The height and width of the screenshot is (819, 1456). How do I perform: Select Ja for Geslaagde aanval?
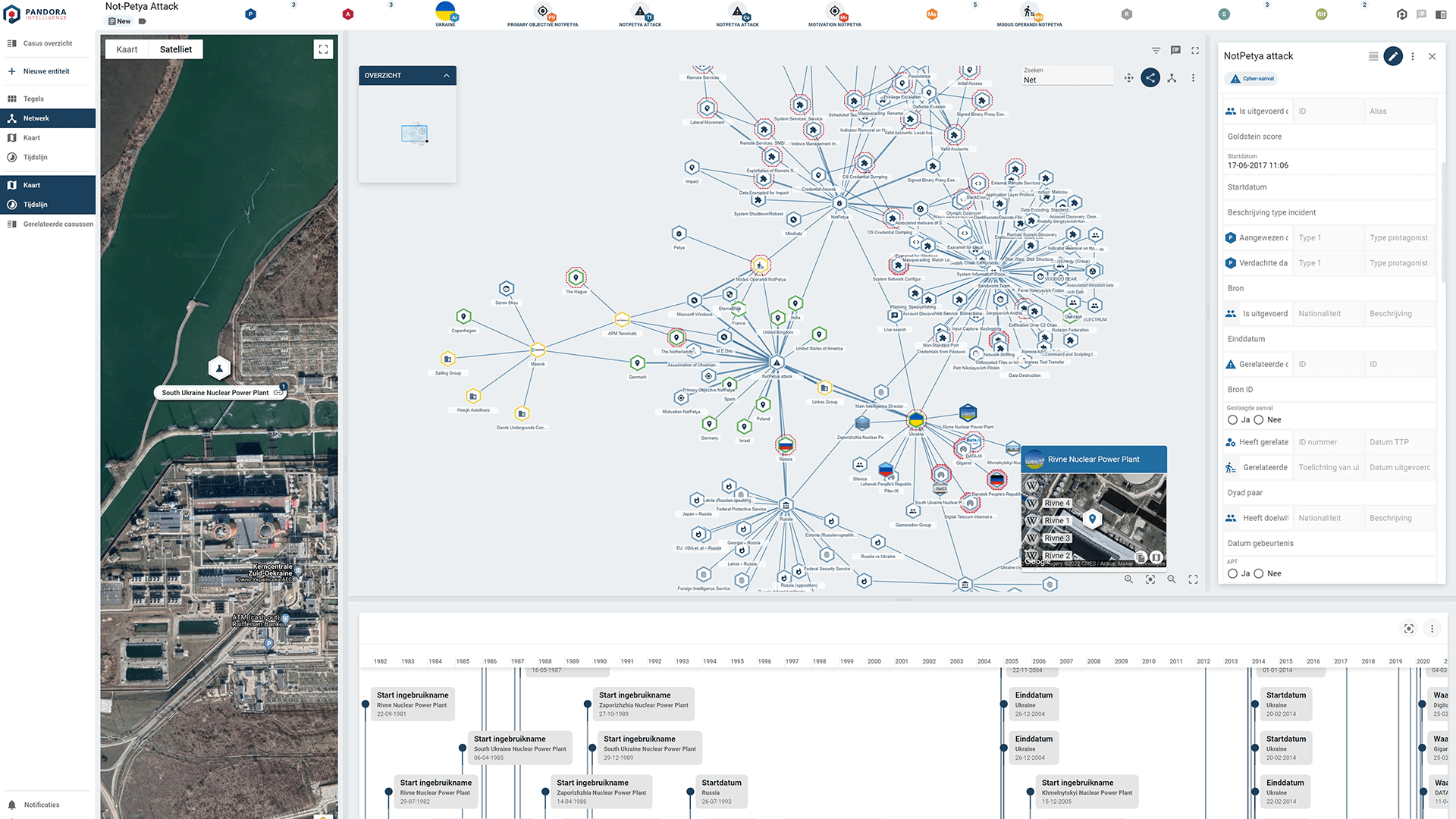(x=1232, y=419)
